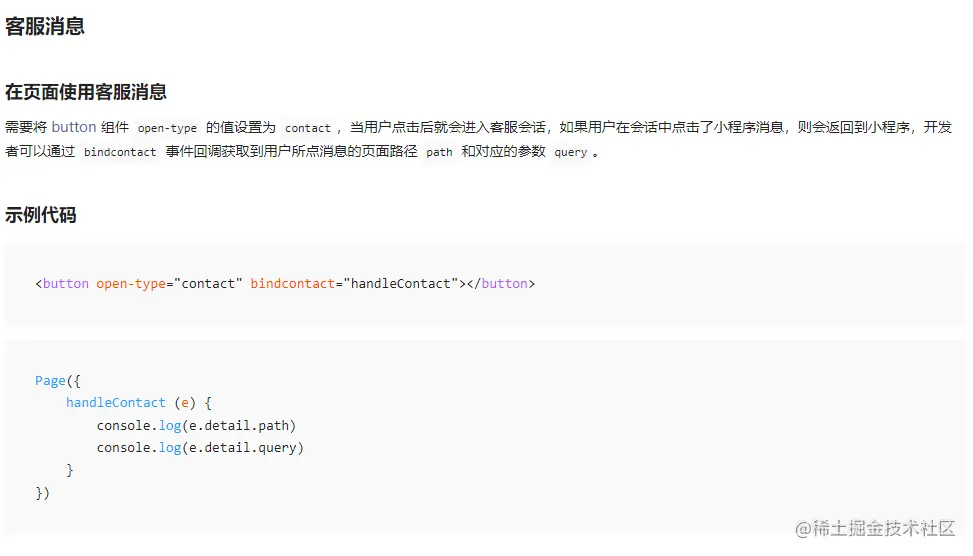Click the 在页面使用客服消息 subheading
973x556 pixels.
(86, 92)
